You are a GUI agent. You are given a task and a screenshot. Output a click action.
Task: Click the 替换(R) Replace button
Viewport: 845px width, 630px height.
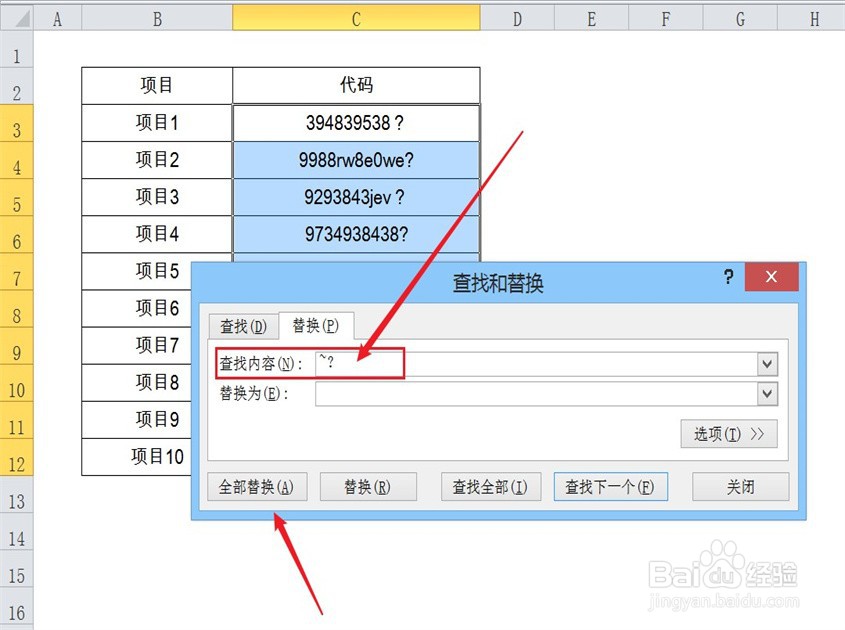tap(368, 486)
